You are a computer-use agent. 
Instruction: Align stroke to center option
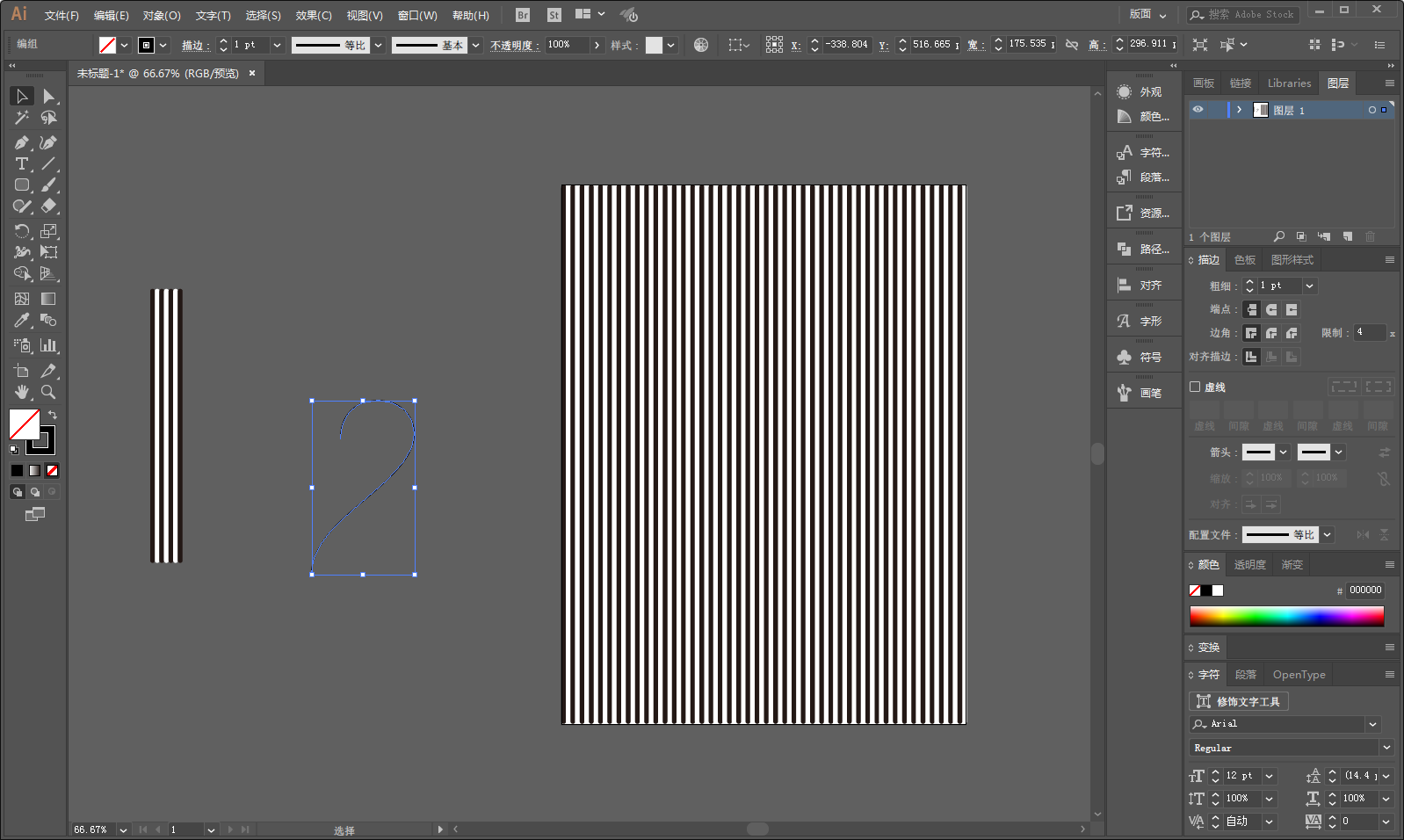coord(1251,357)
